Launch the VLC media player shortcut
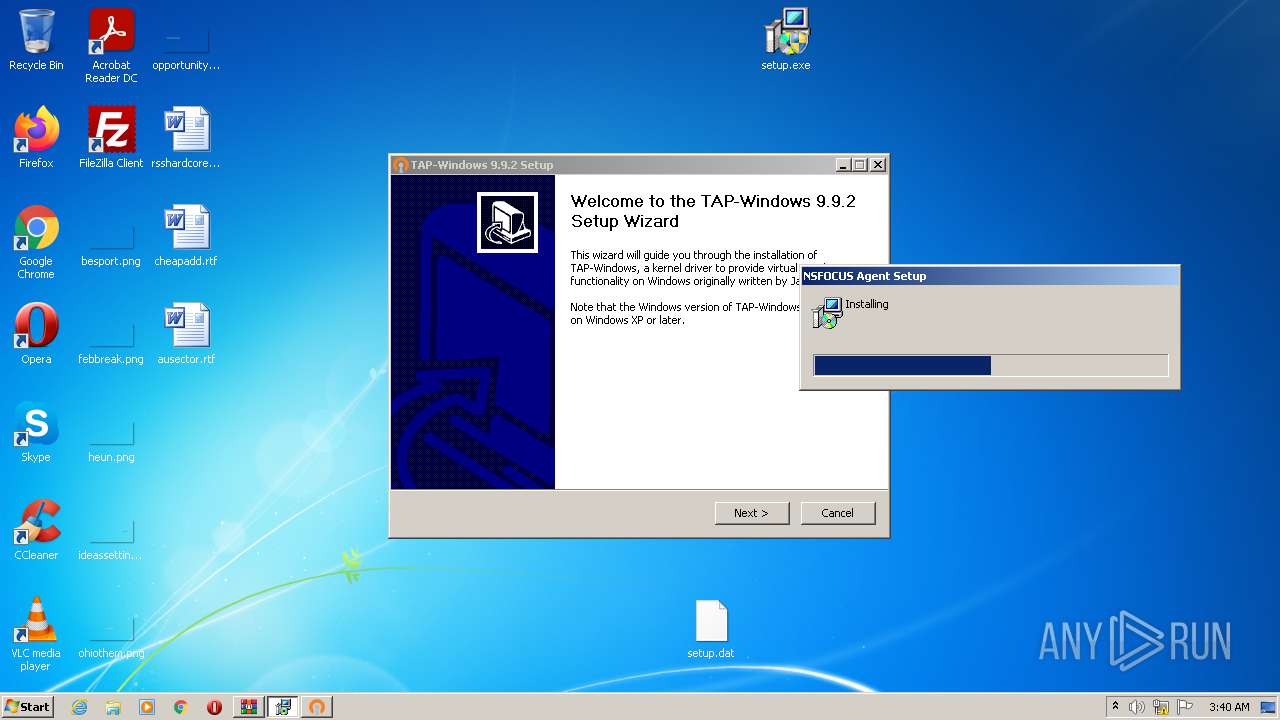The width and height of the screenshot is (1280, 720). point(36,634)
